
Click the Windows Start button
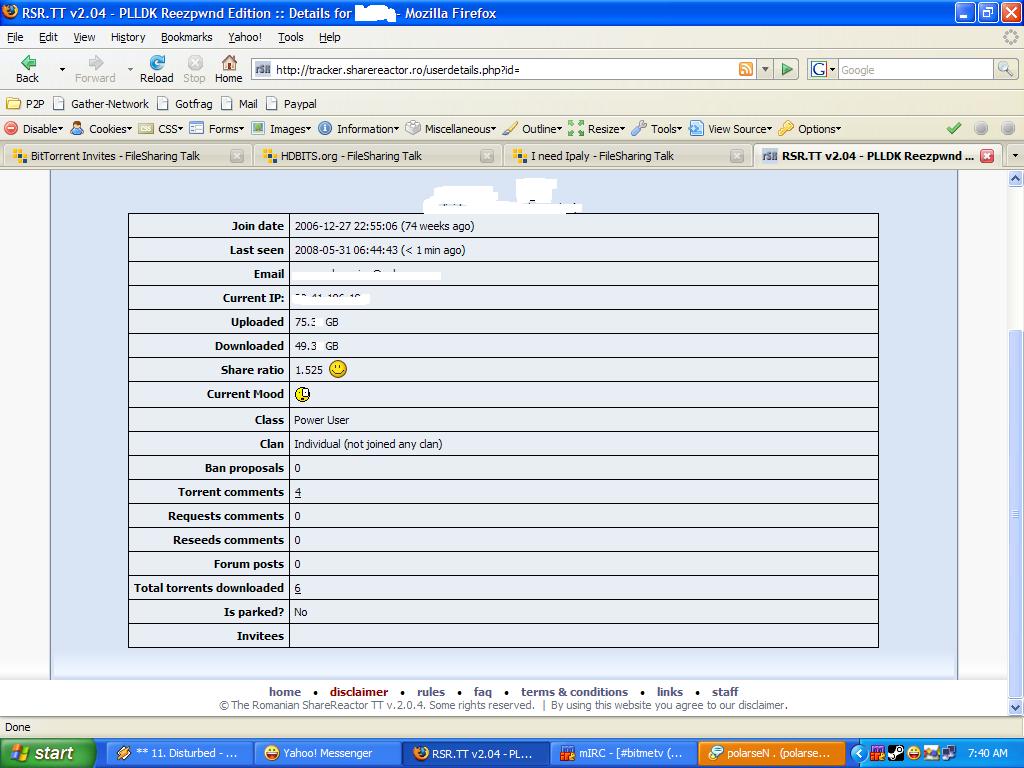(48, 753)
